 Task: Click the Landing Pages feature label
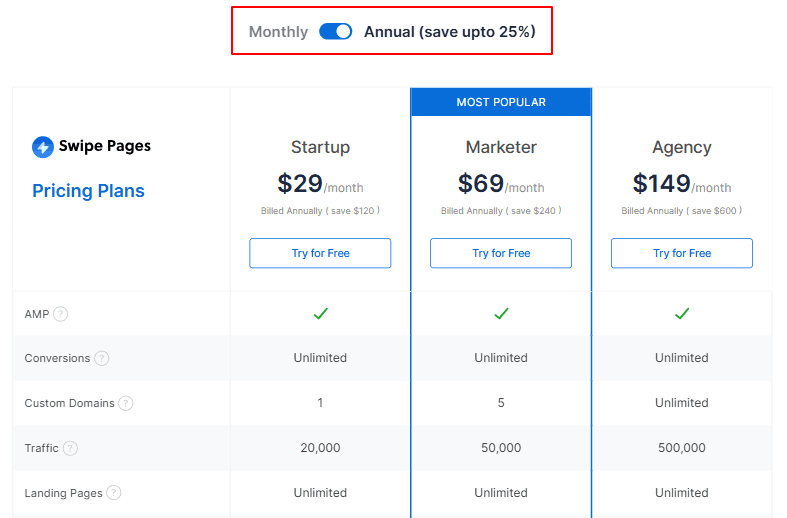[x=63, y=493]
